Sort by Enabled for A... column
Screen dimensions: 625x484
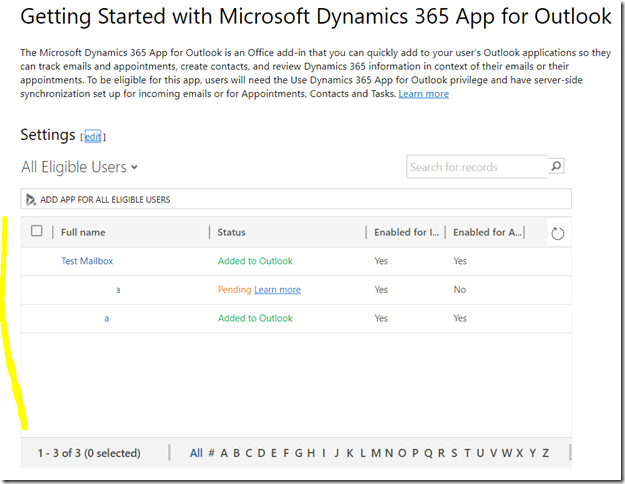click(487, 232)
